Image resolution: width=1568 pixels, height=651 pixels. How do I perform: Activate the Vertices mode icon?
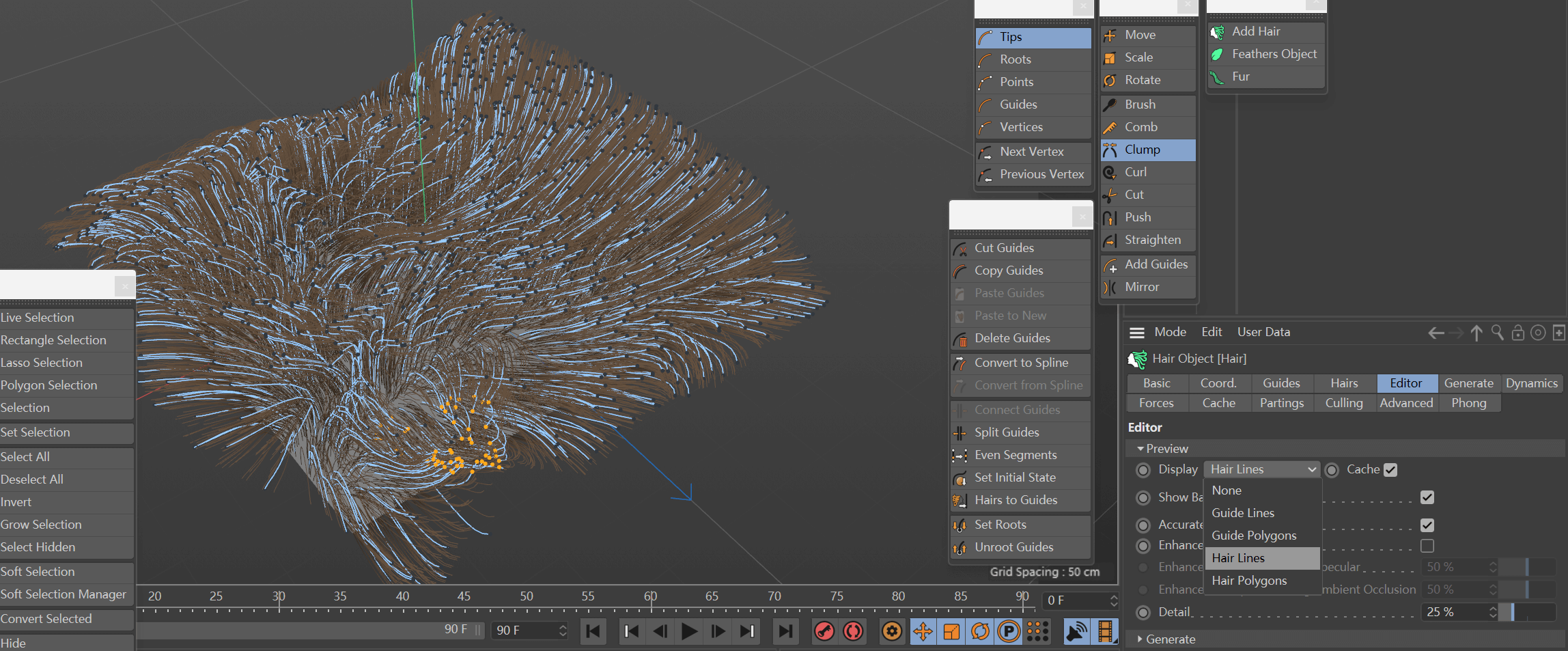985,127
